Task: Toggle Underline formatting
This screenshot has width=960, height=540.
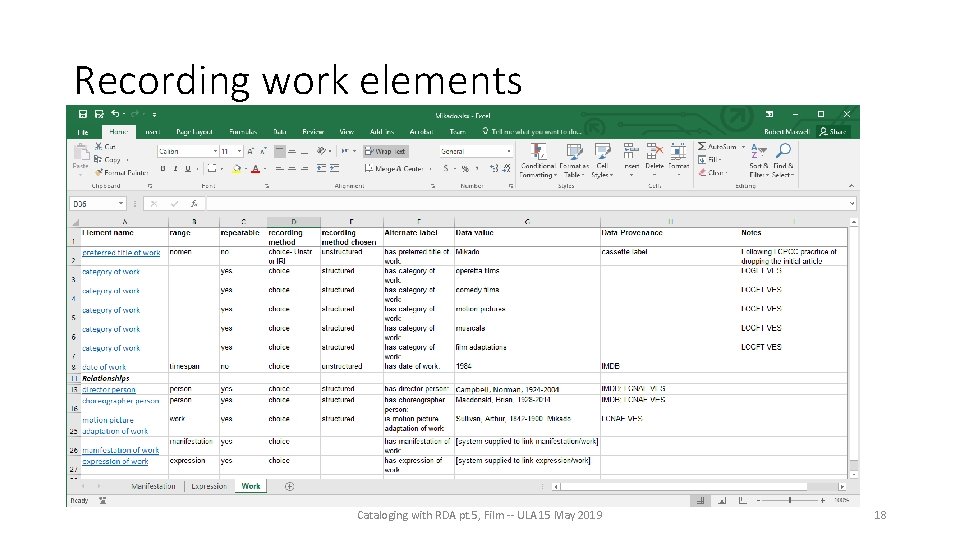Action: pos(188,168)
